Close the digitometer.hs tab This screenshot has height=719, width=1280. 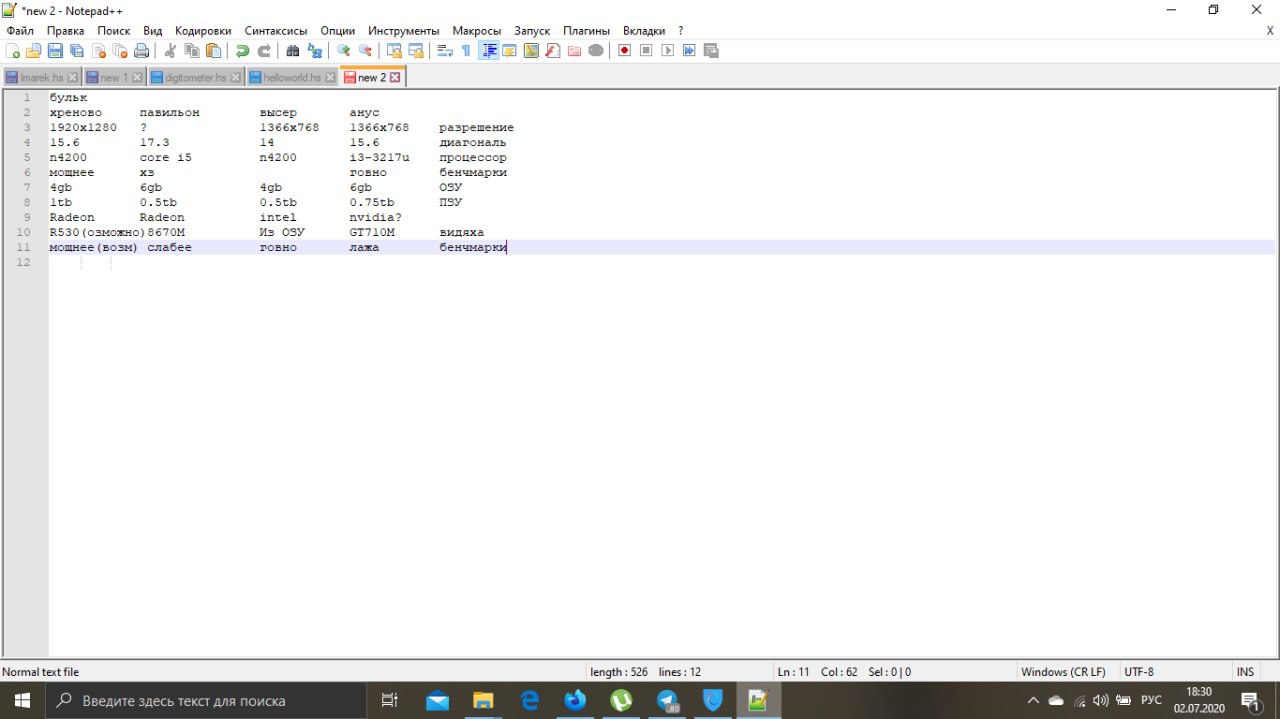tap(236, 77)
